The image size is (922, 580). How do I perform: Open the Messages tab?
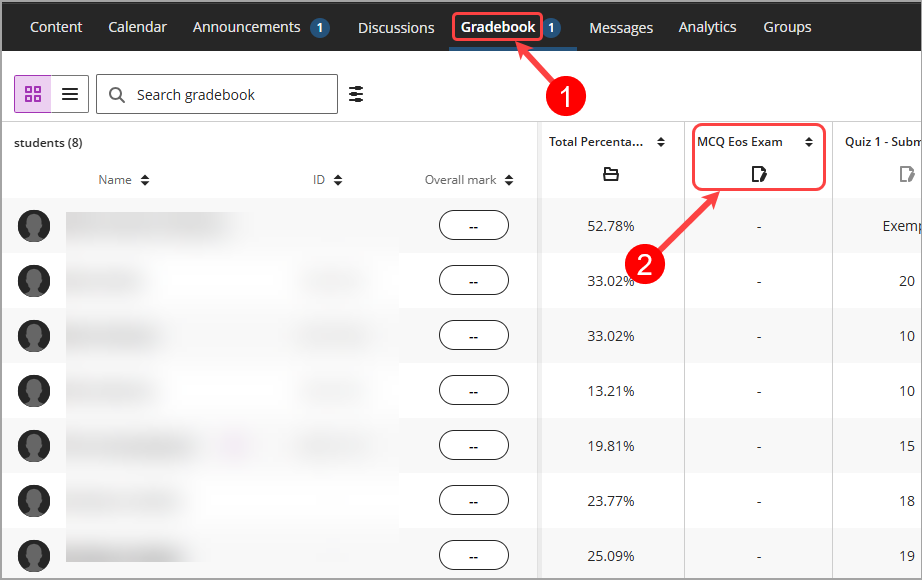pyautogui.click(x=621, y=28)
